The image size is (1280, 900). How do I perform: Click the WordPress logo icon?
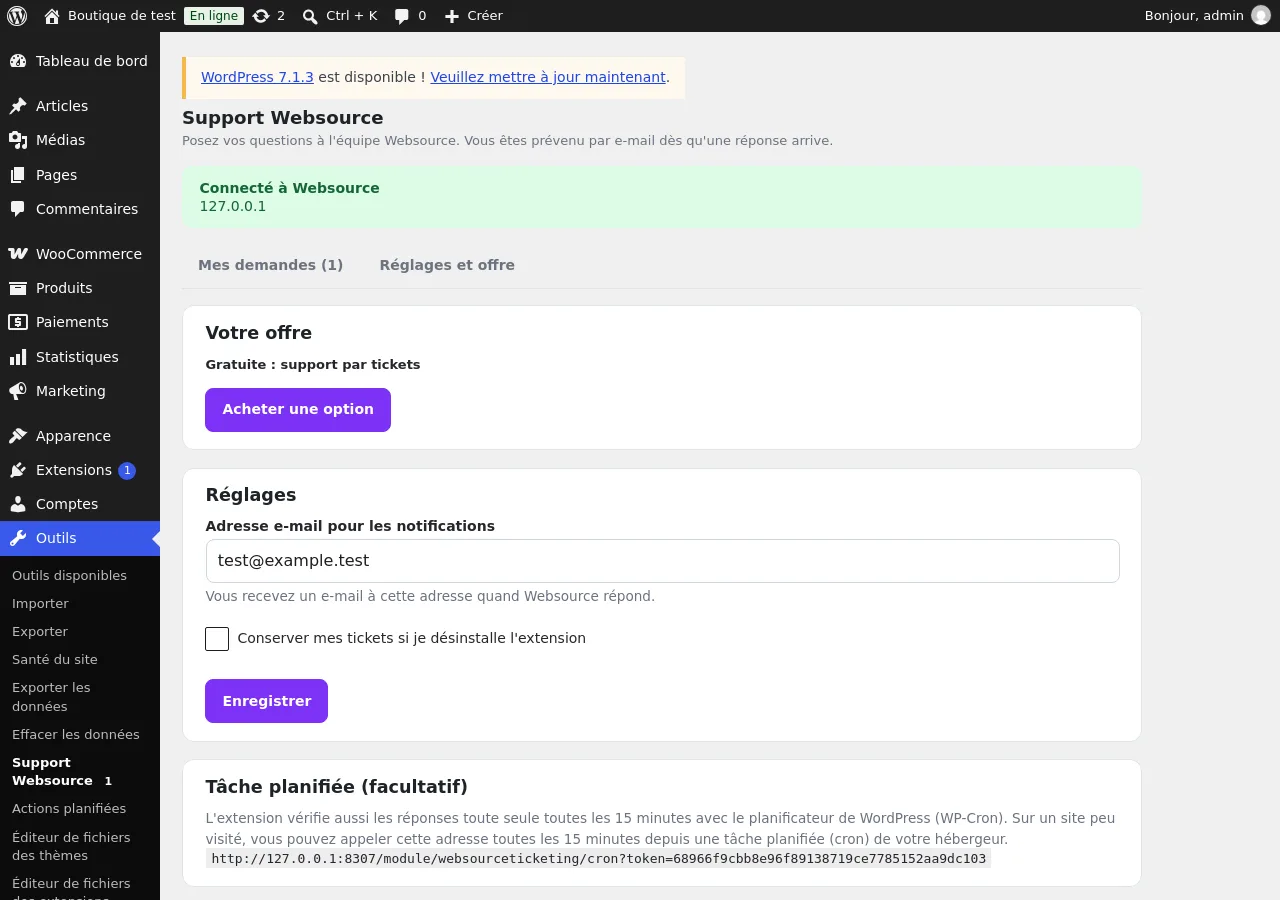[17, 16]
